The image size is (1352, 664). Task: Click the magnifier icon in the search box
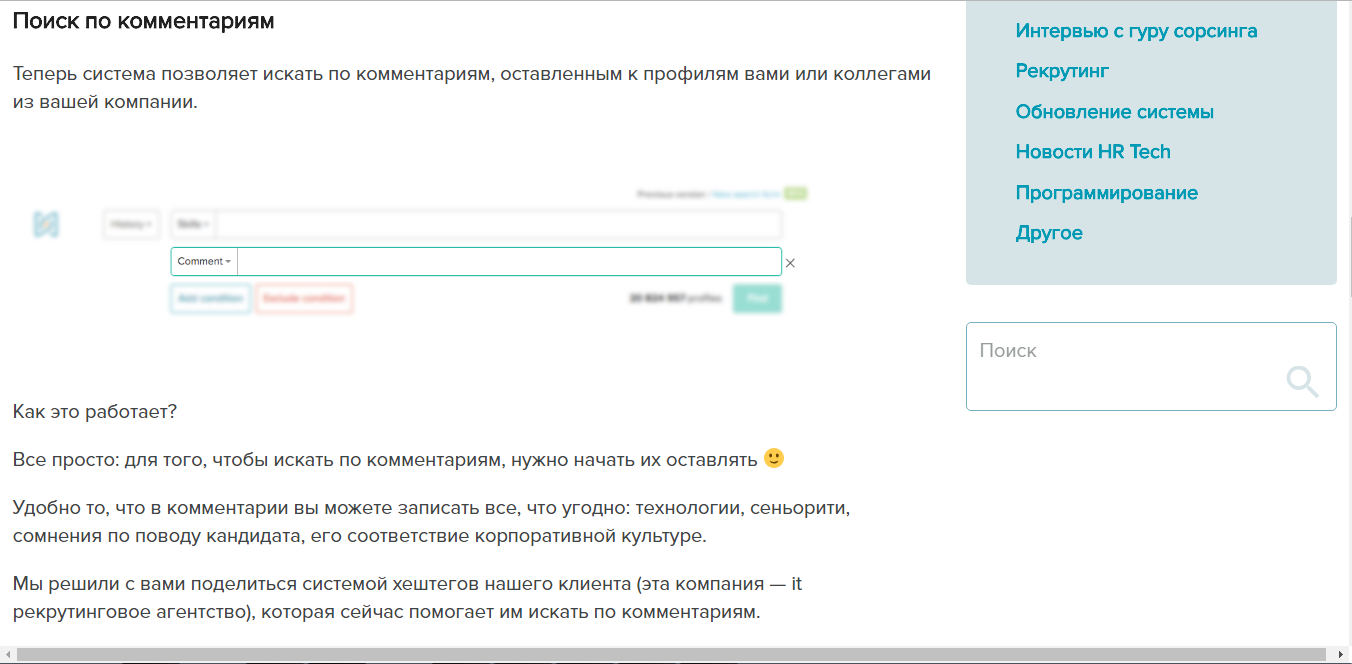click(1302, 381)
